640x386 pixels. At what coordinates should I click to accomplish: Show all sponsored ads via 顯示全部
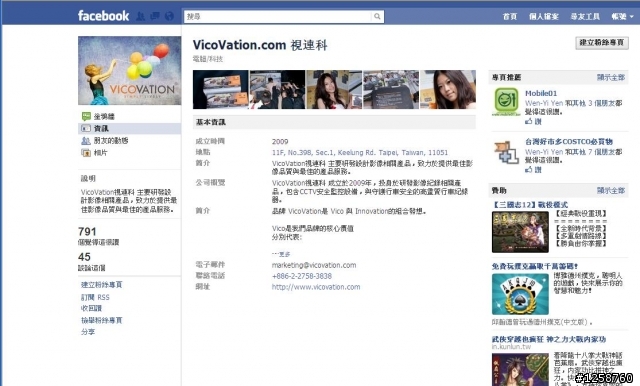(611, 191)
